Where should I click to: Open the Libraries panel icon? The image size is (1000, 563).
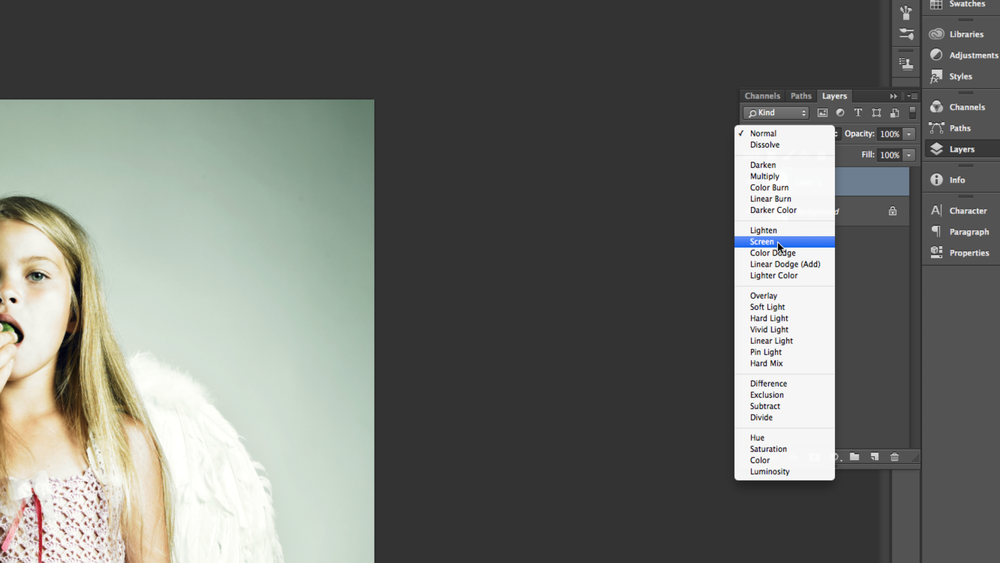pos(936,34)
